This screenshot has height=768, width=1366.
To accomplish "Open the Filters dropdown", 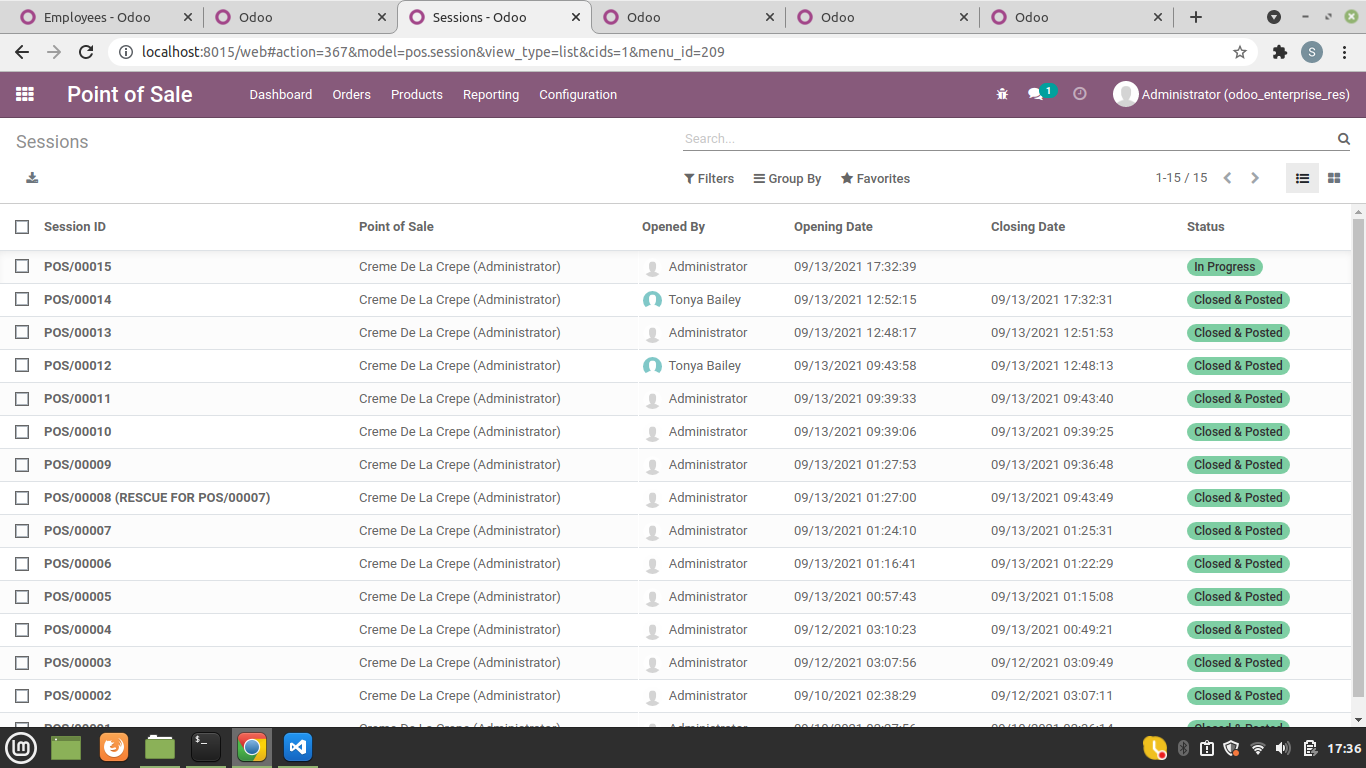I will [x=709, y=178].
